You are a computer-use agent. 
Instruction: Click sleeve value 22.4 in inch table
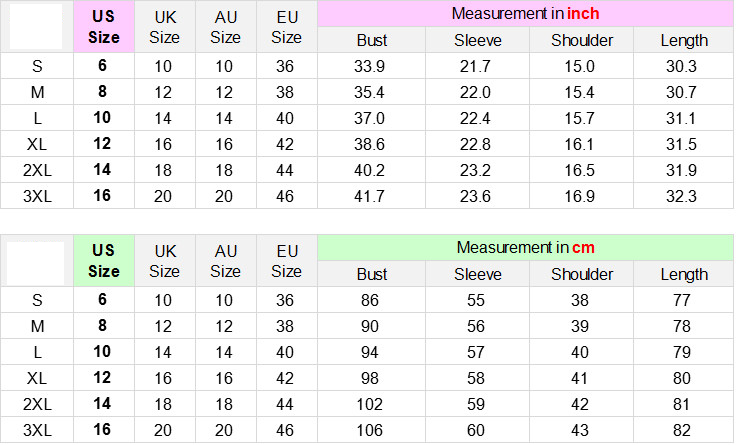click(478, 118)
